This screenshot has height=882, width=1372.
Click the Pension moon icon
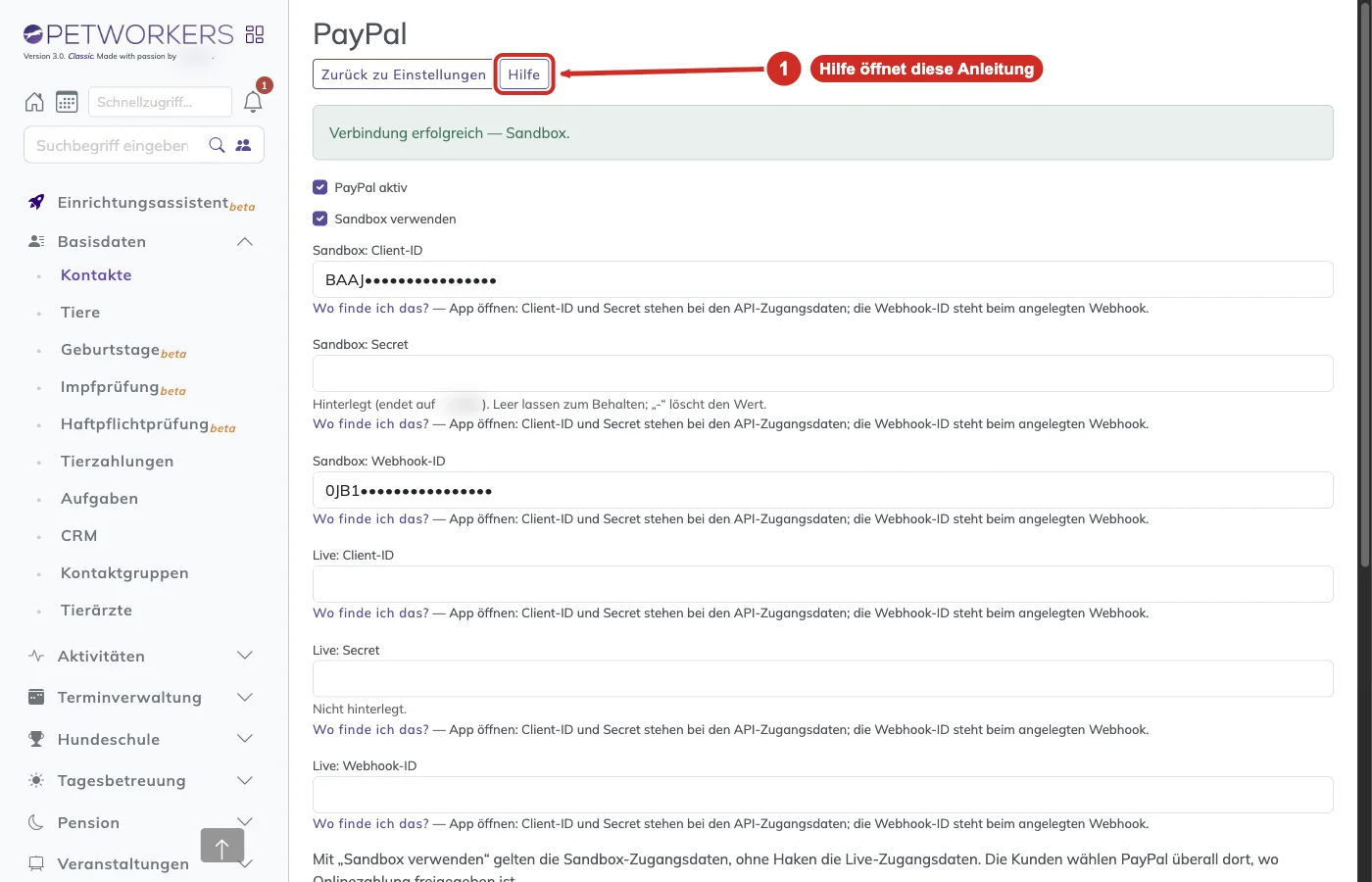coord(36,822)
